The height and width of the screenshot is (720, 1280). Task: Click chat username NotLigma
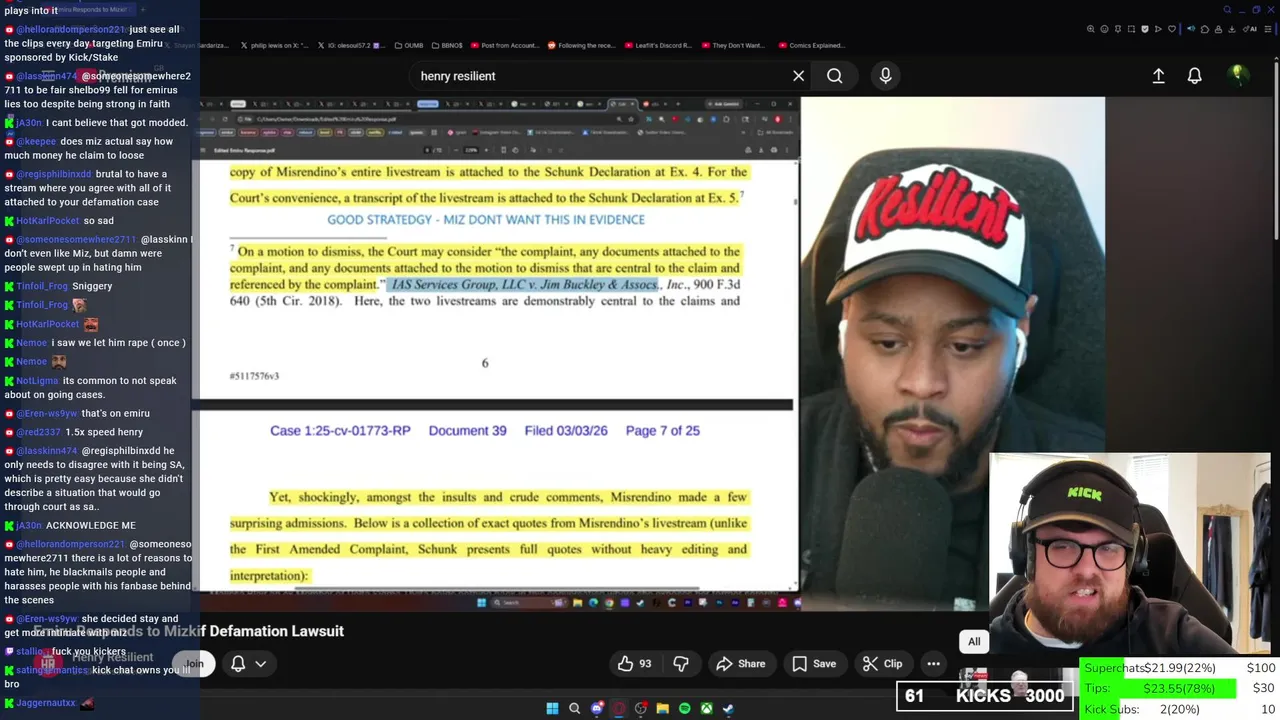point(37,381)
